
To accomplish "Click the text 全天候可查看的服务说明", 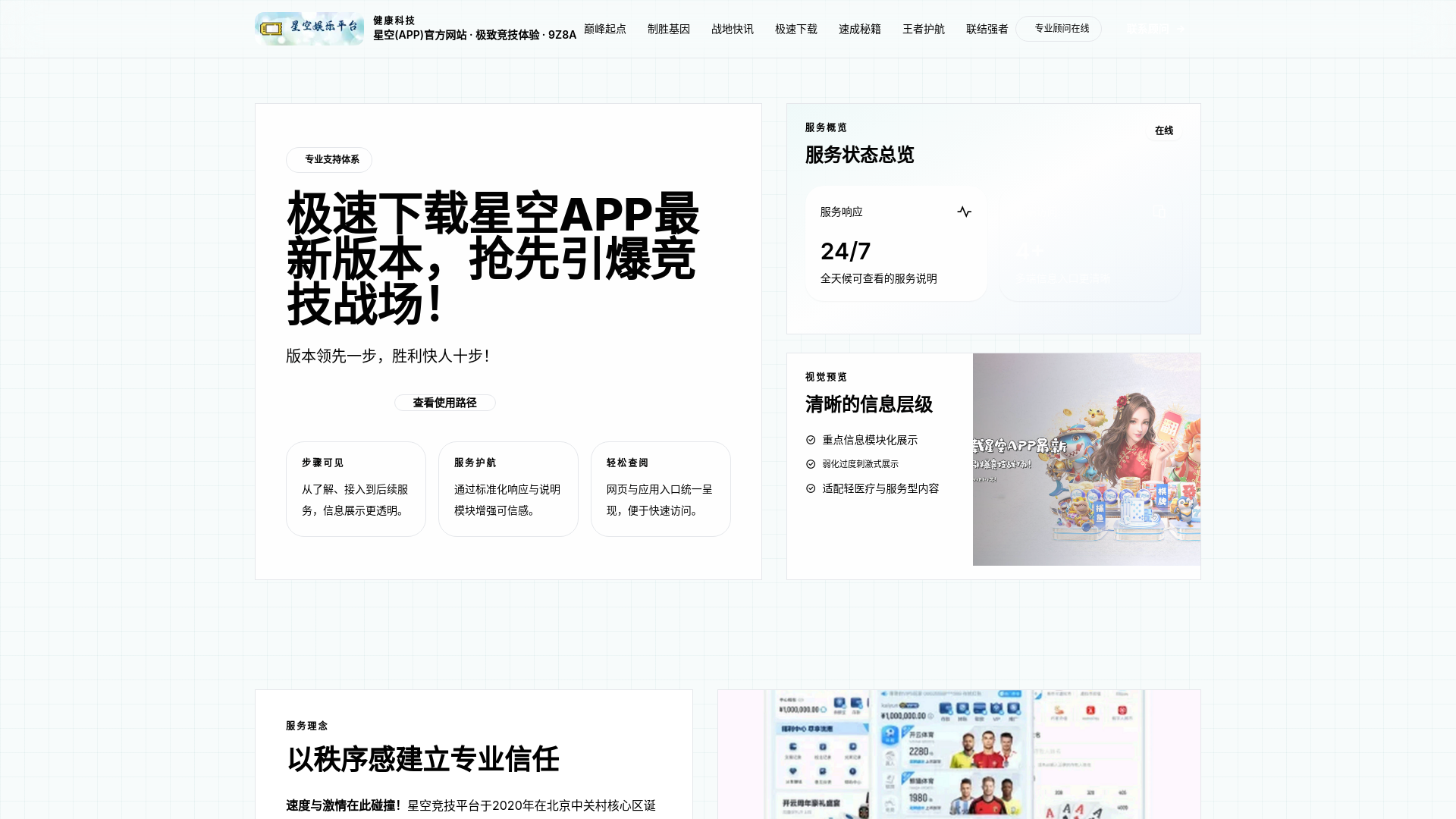I will coord(878,278).
